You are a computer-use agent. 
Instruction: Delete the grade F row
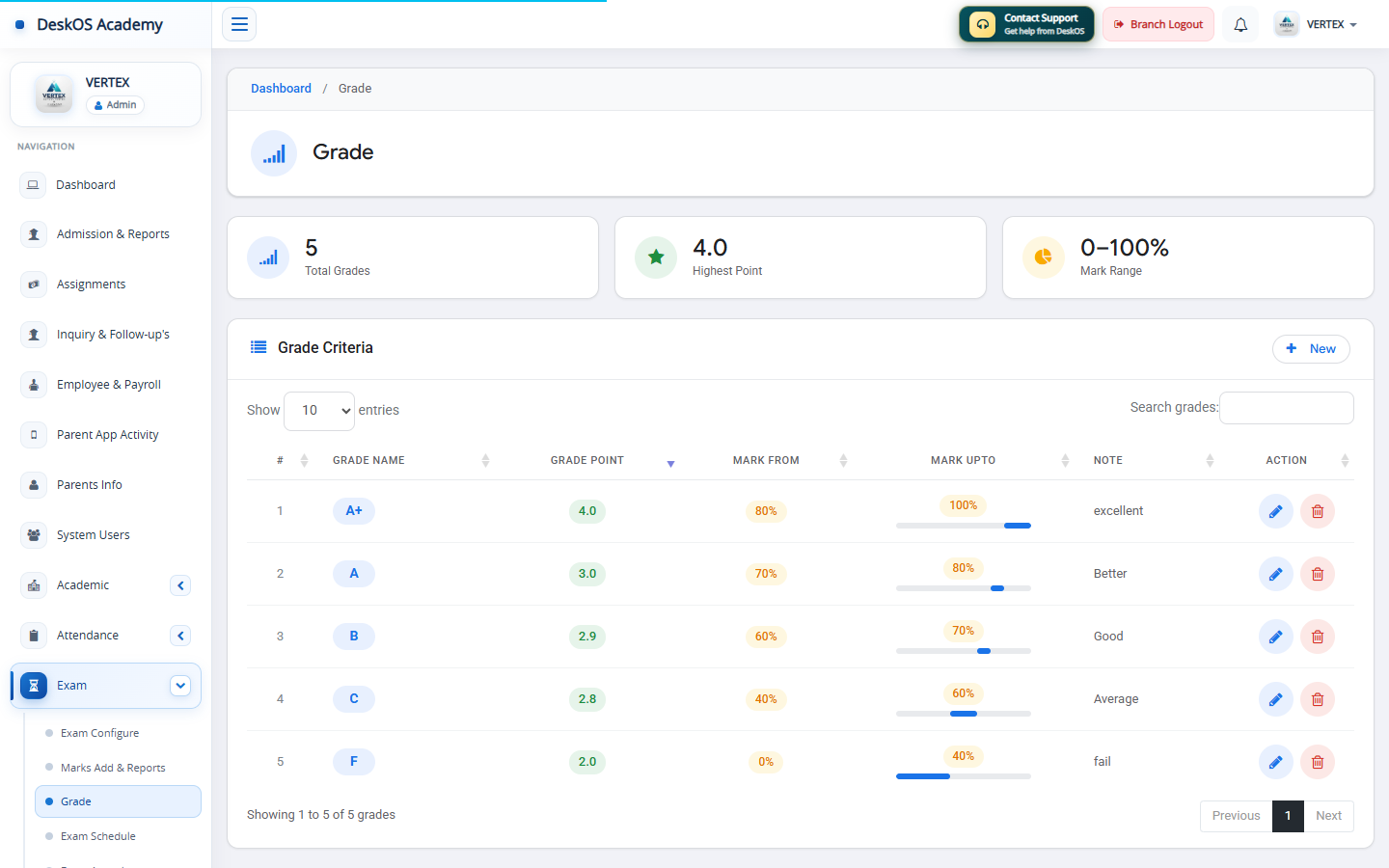(1318, 762)
